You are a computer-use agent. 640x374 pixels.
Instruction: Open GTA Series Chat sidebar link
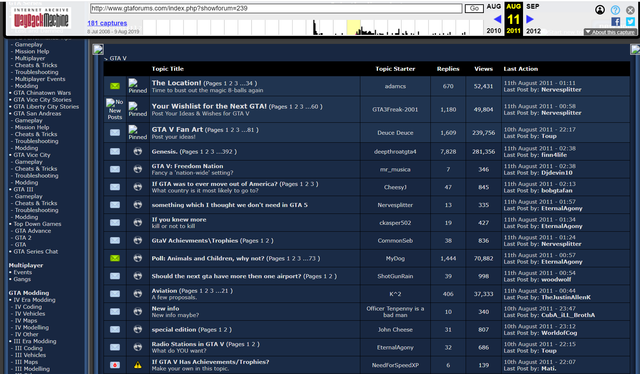pyautogui.click(x=36, y=252)
